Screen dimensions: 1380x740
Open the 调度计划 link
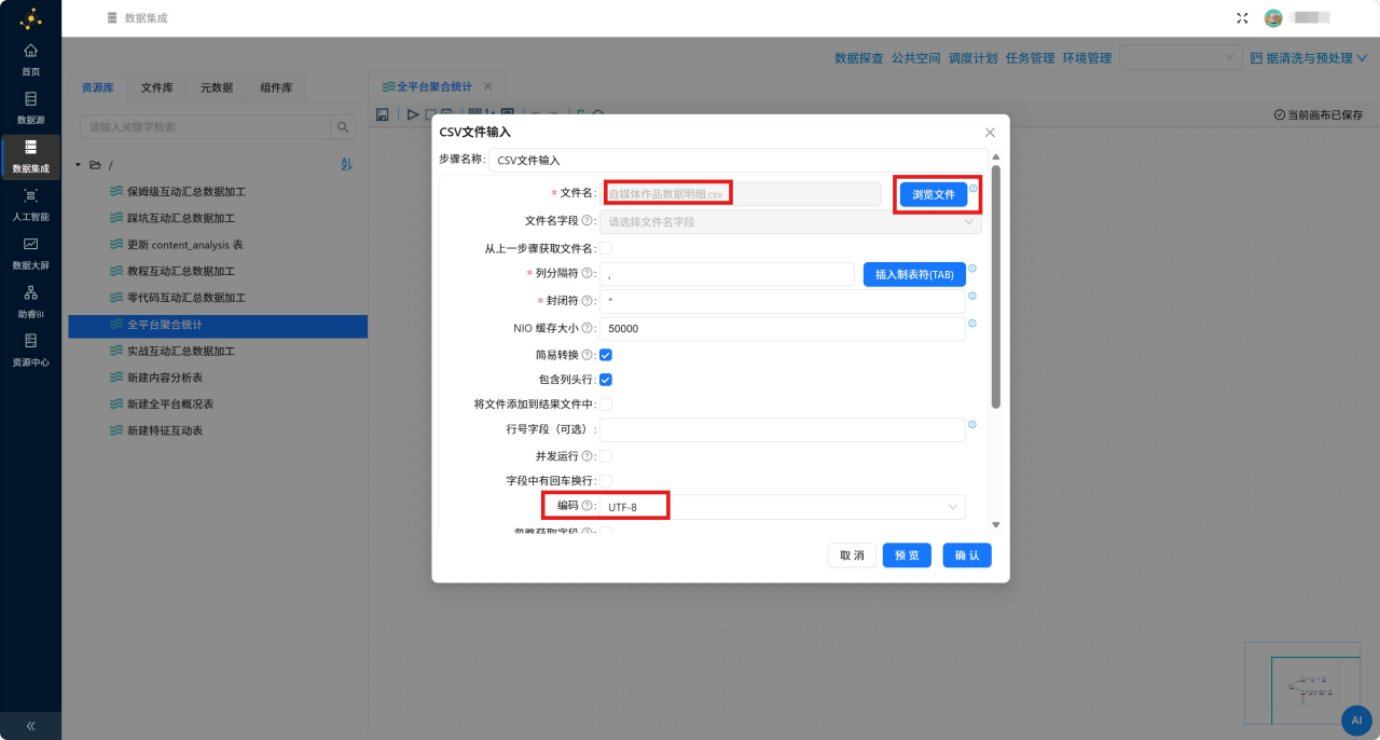(973, 58)
